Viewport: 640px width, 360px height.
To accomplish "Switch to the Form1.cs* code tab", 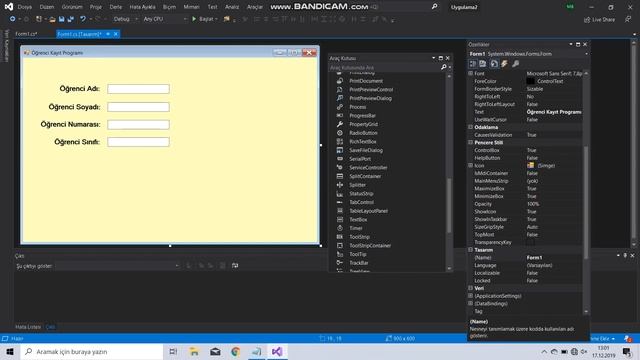I will [x=26, y=34].
